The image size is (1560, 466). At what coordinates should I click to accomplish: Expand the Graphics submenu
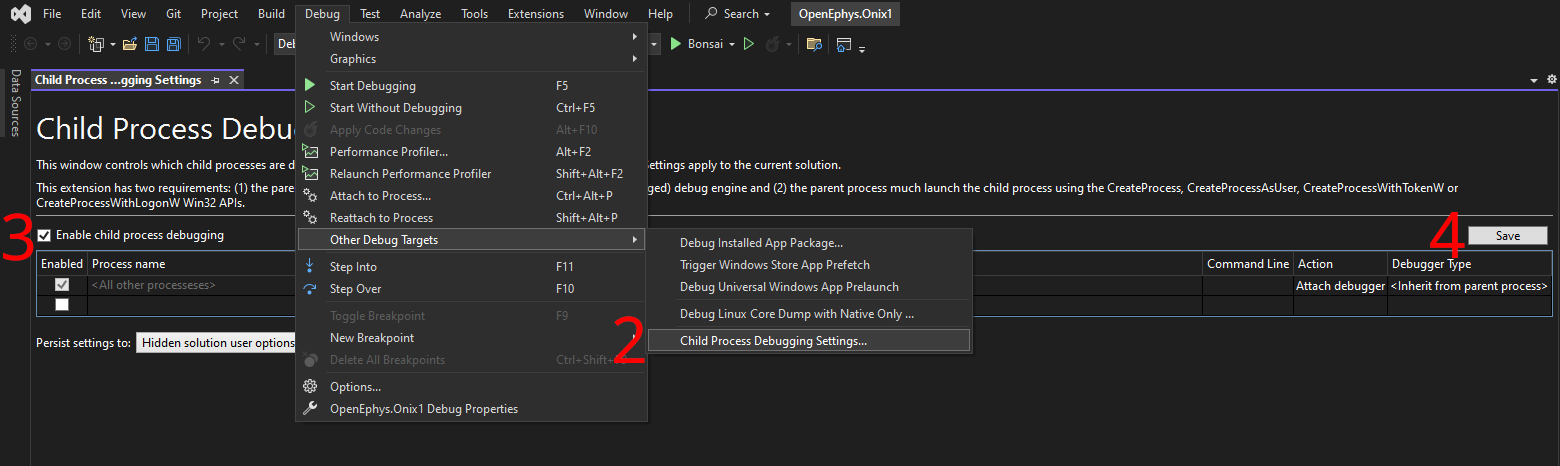[472, 59]
